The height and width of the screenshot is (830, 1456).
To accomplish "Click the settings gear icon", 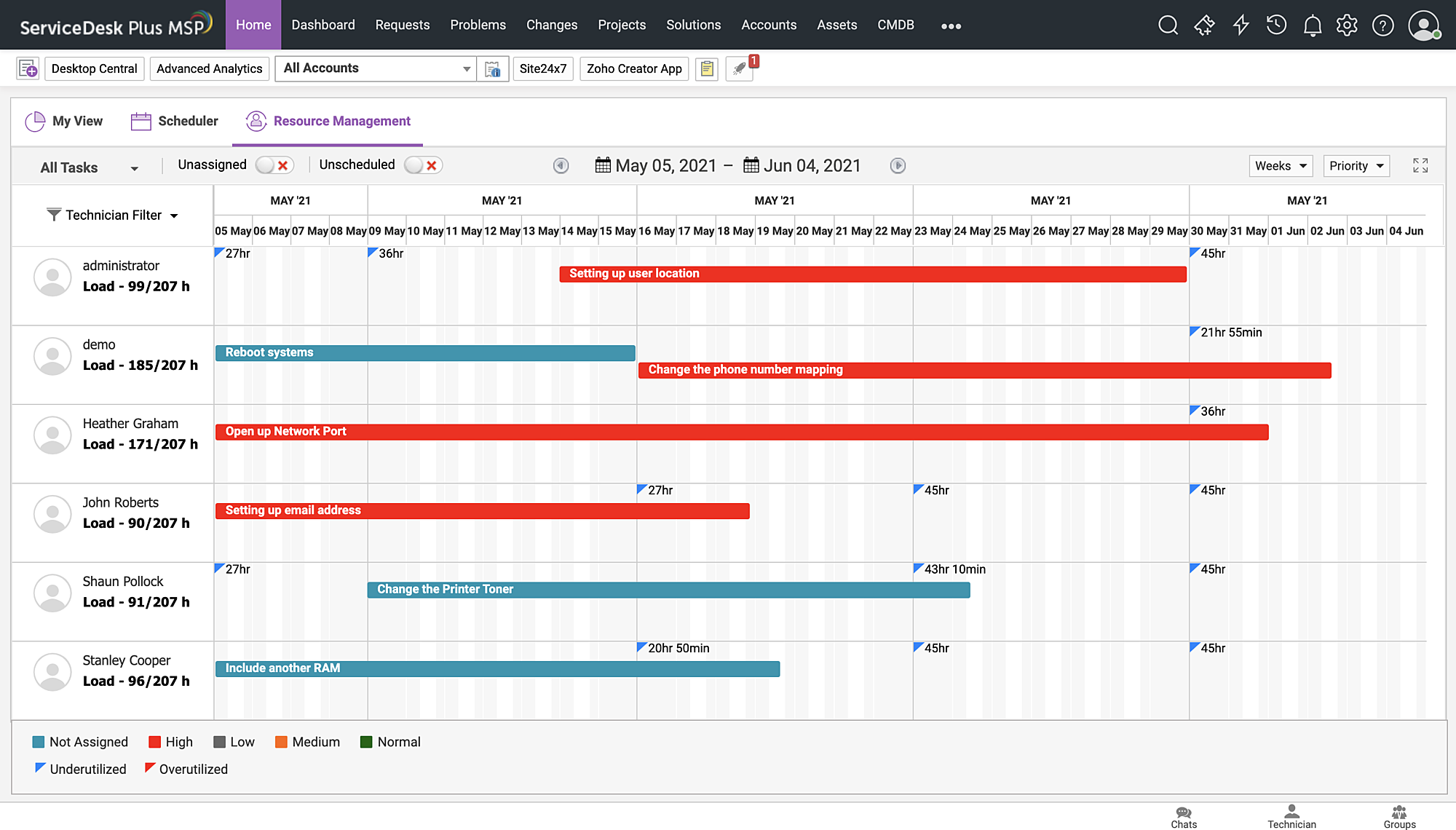I will [x=1347, y=24].
